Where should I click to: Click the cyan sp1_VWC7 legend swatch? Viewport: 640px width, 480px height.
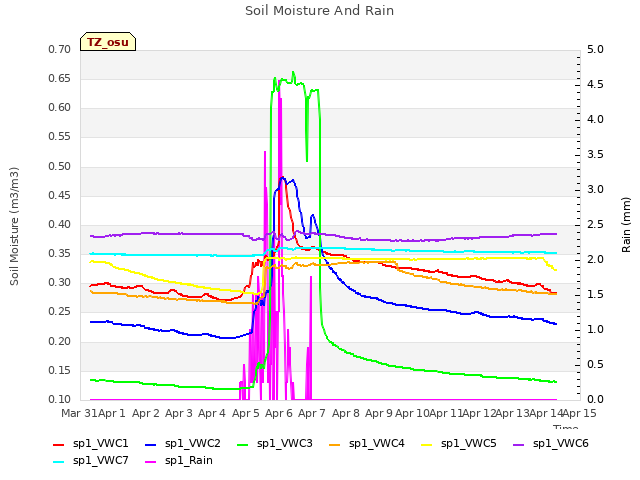tap(59, 462)
